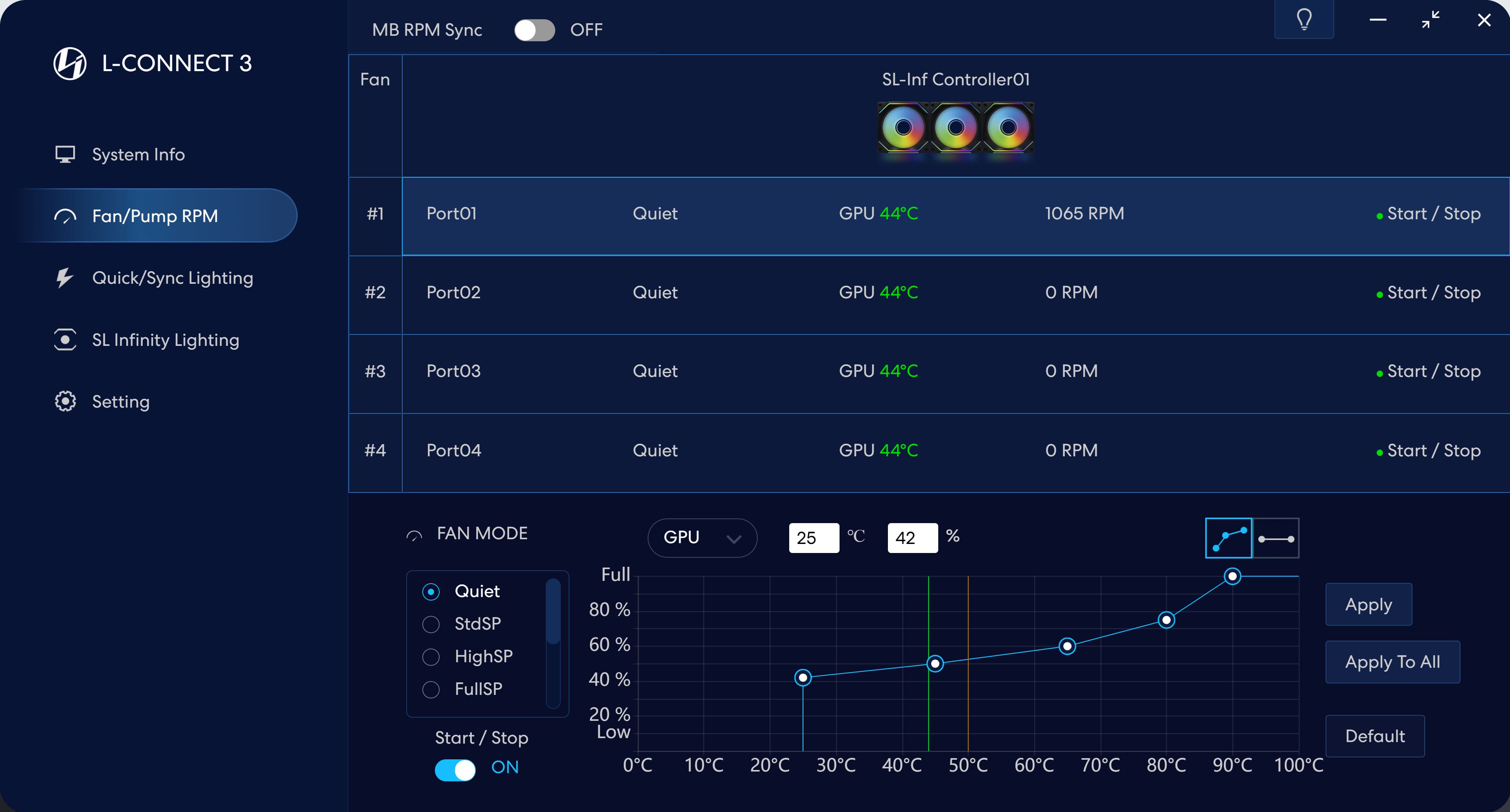Select the custom curve graph mode icon
This screenshot has height=812, width=1510.
[1228, 538]
